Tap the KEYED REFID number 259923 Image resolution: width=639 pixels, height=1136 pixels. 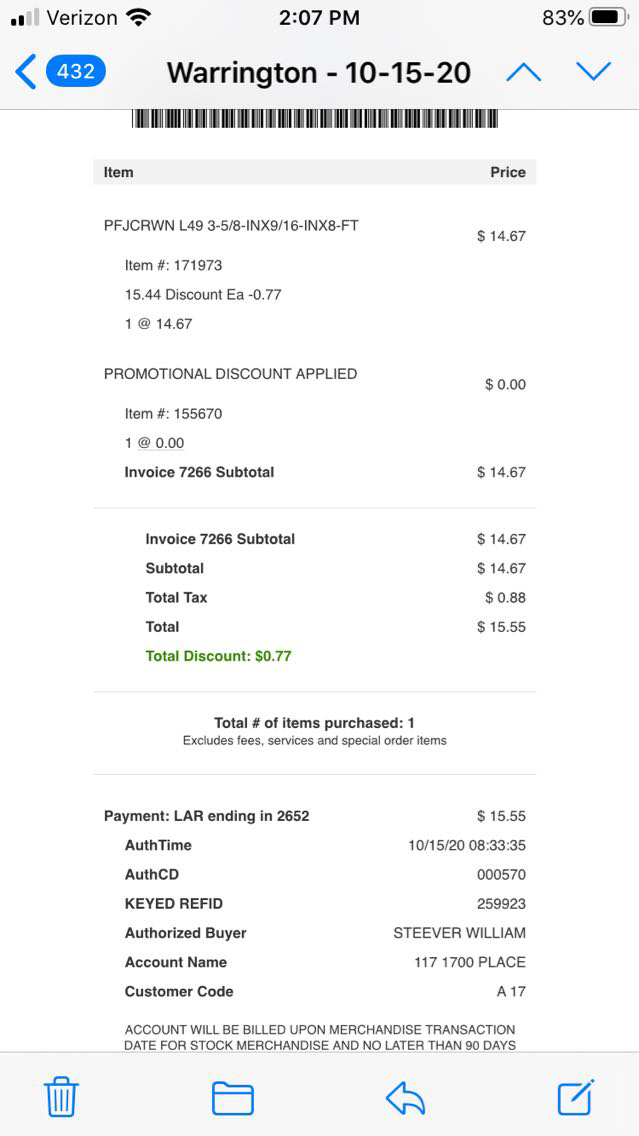tap(501, 904)
